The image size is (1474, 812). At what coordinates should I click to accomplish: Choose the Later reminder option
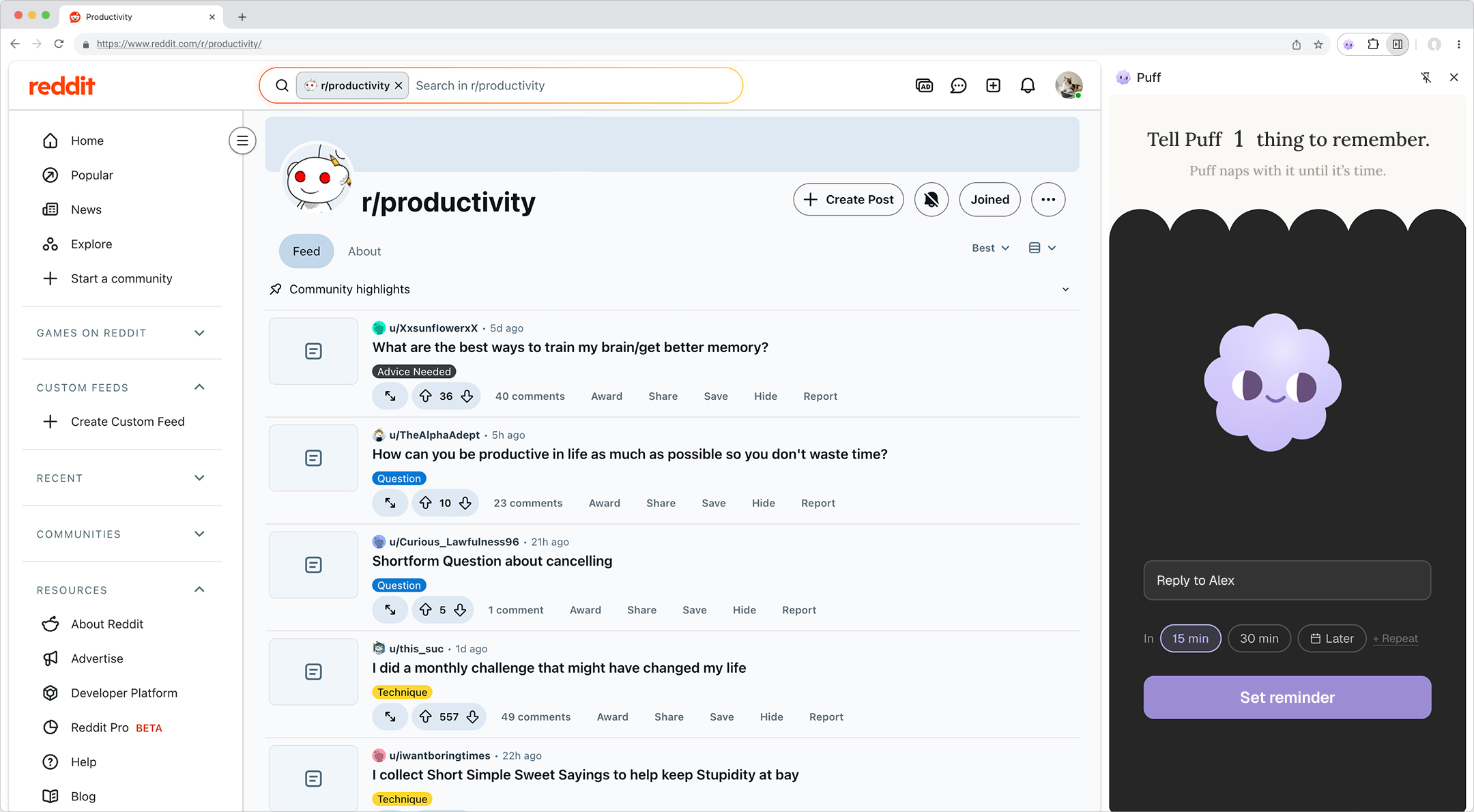click(x=1332, y=639)
